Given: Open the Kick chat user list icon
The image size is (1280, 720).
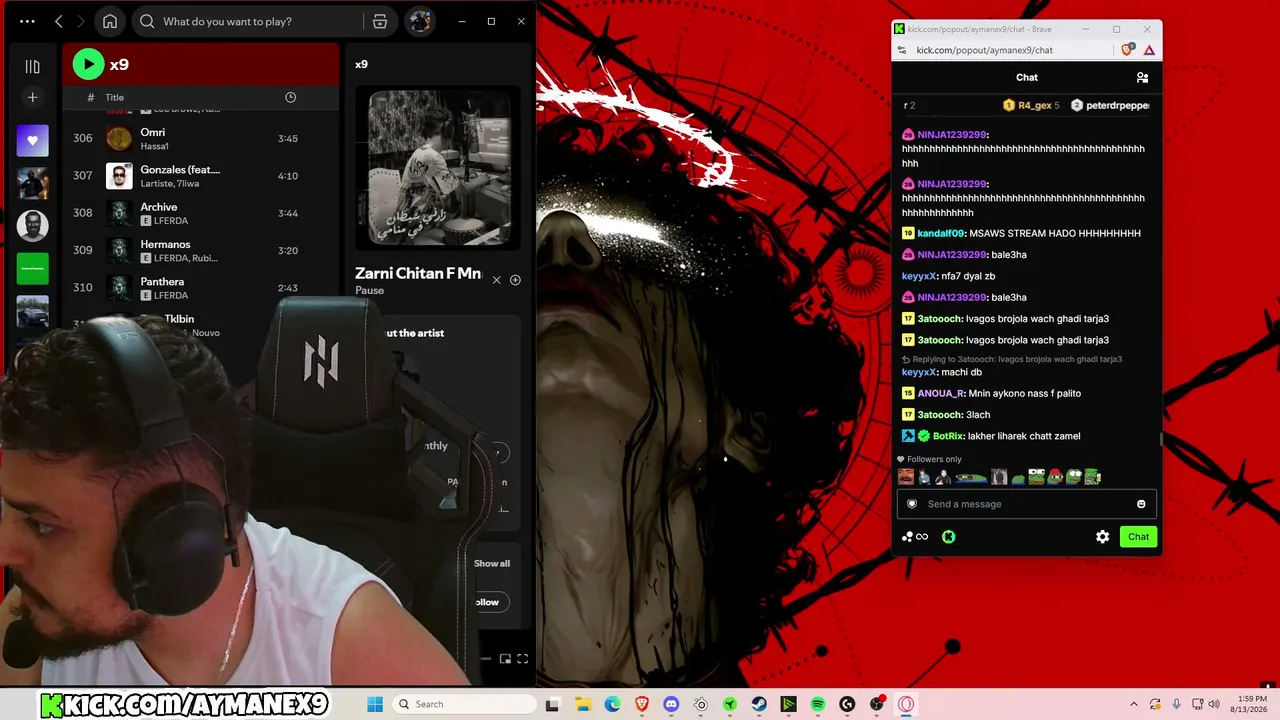Looking at the screenshot, I should click(1142, 77).
